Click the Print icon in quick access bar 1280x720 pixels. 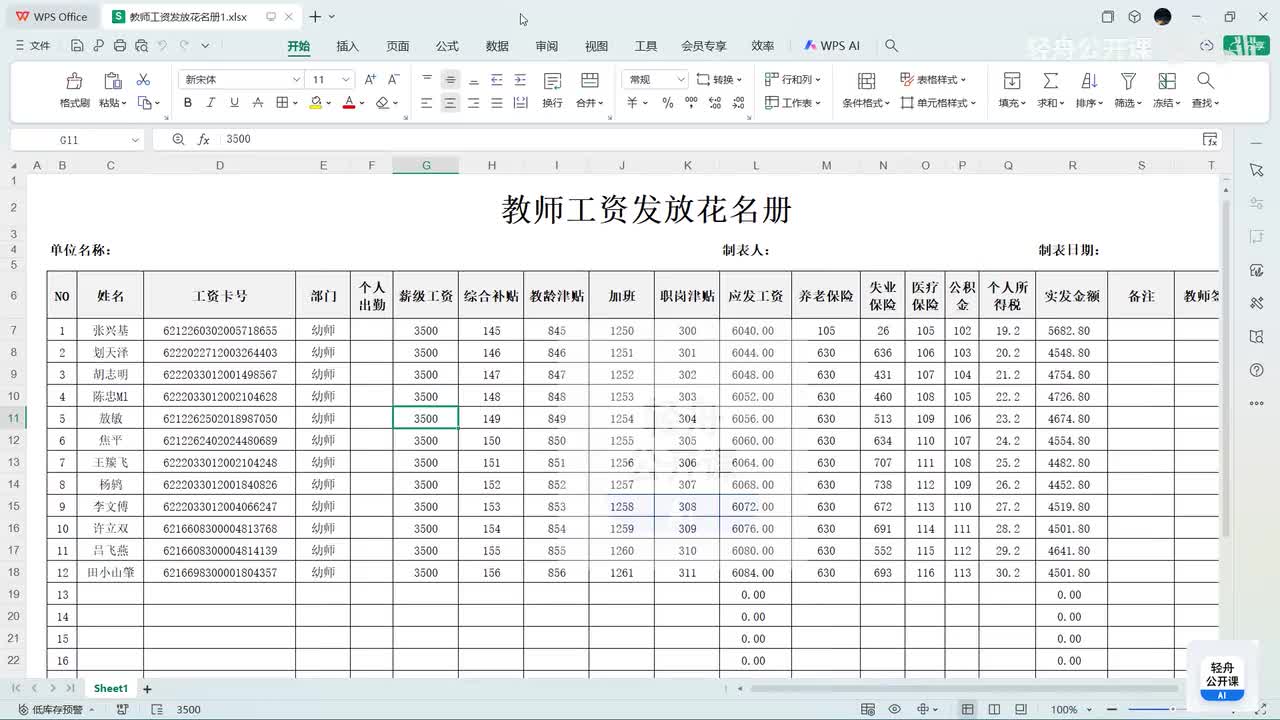pyautogui.click(x=120, y=46)
